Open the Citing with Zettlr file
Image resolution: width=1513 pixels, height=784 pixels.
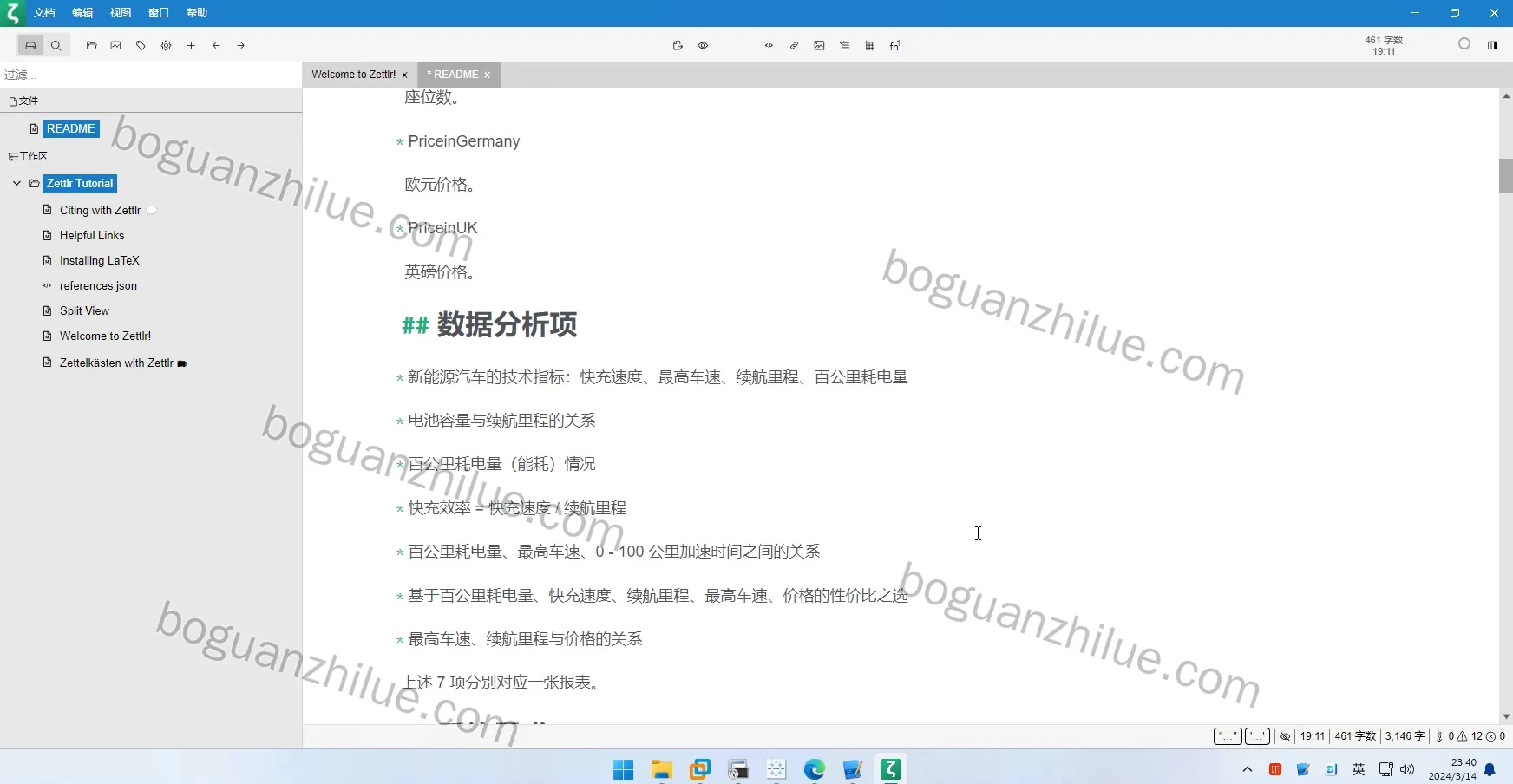[100, 211]
